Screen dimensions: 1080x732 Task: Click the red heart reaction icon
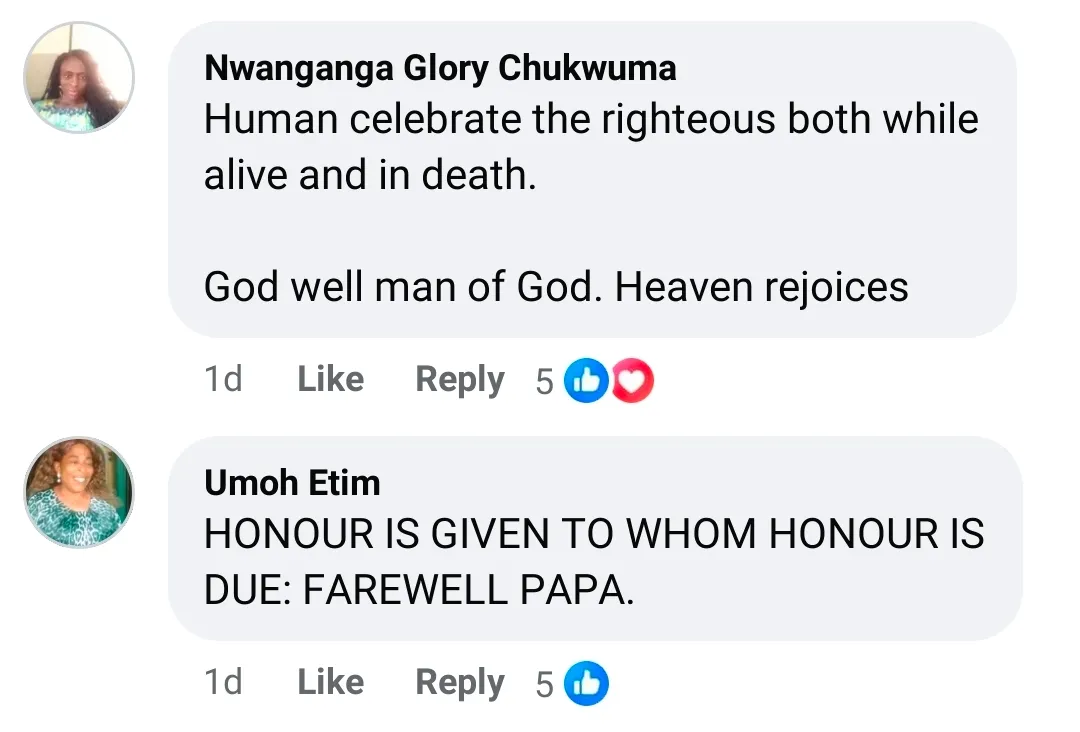tap(631, 381)
